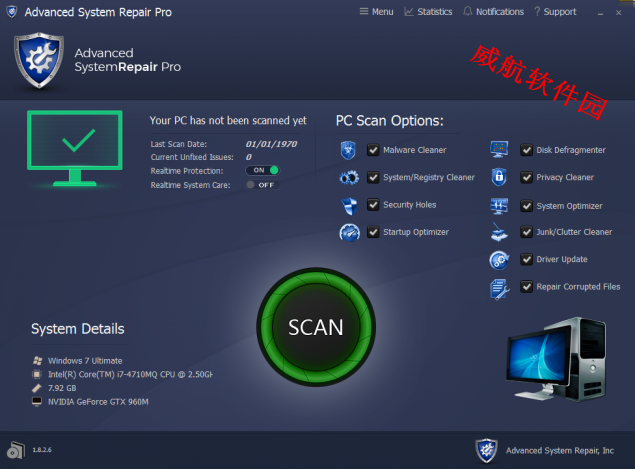Click the RAM memory icon beside 7.92 GB
Viewport: 635px width, 469px height.
pos(37,388)
